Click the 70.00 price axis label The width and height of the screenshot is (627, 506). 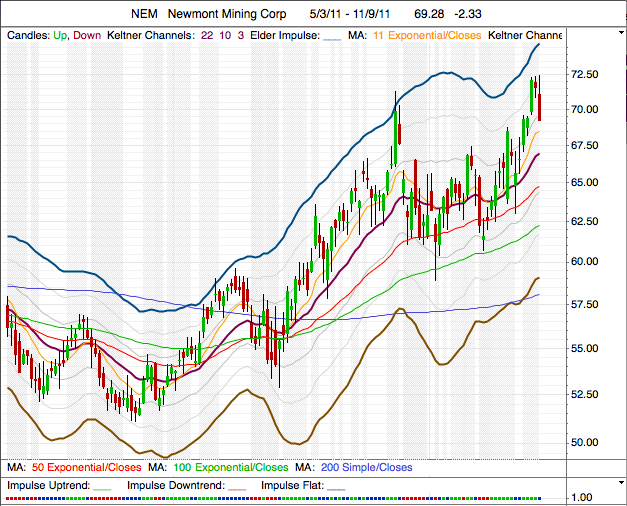pos(585,110)
